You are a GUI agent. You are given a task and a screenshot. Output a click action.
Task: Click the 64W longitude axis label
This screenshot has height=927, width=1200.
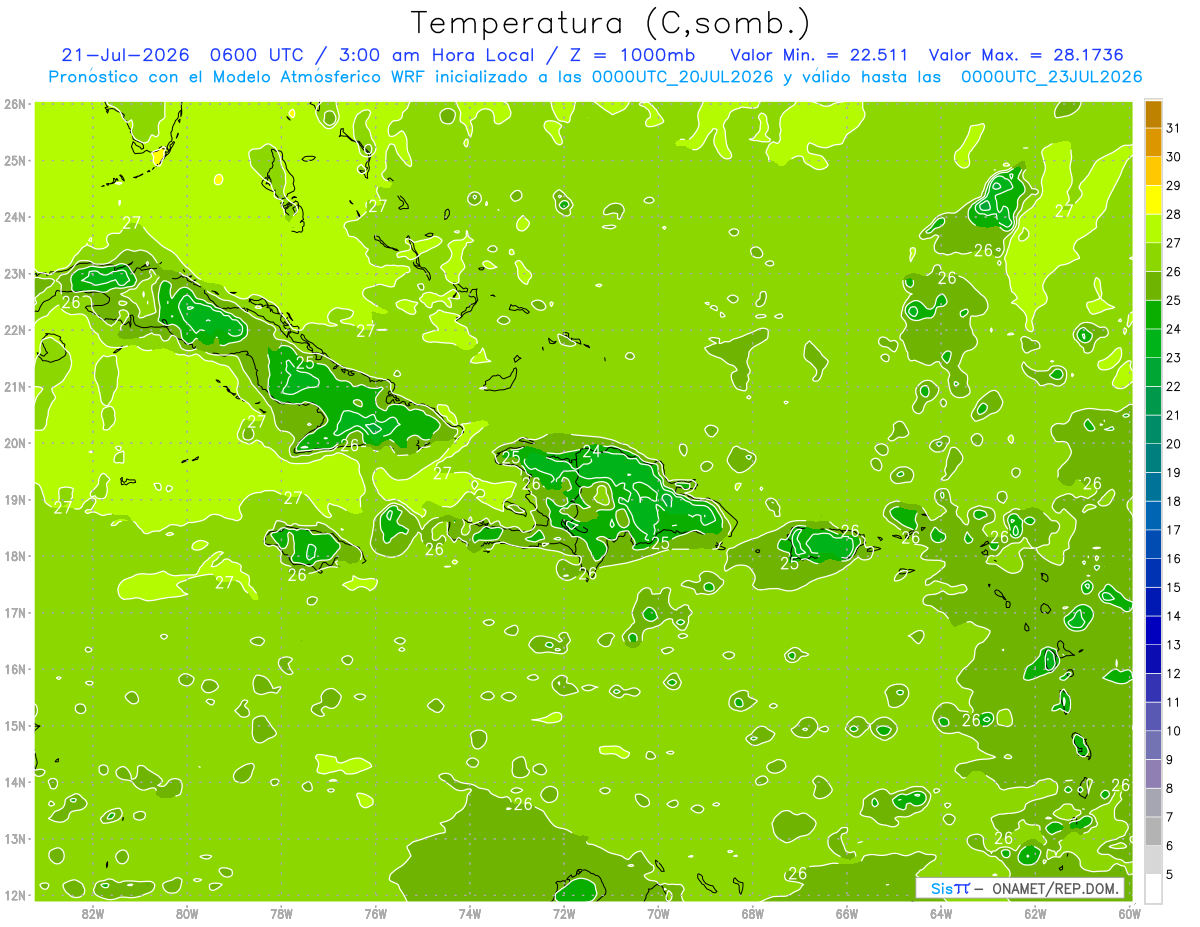tap(941, 913)
